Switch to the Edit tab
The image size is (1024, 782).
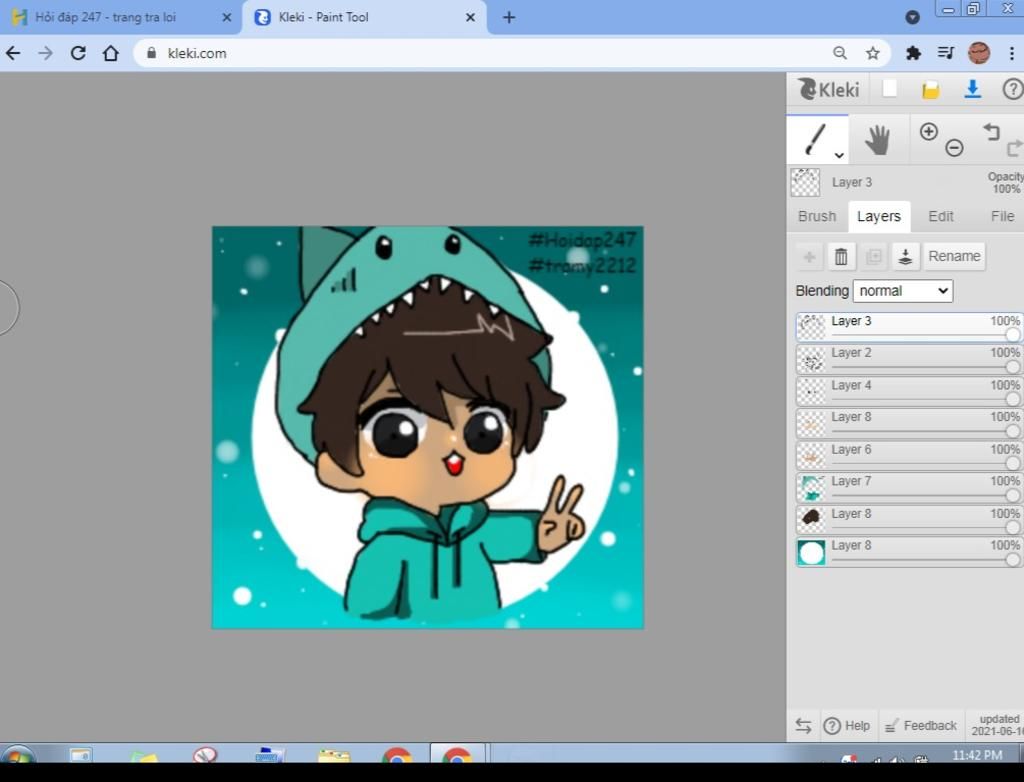pos(940,216)
